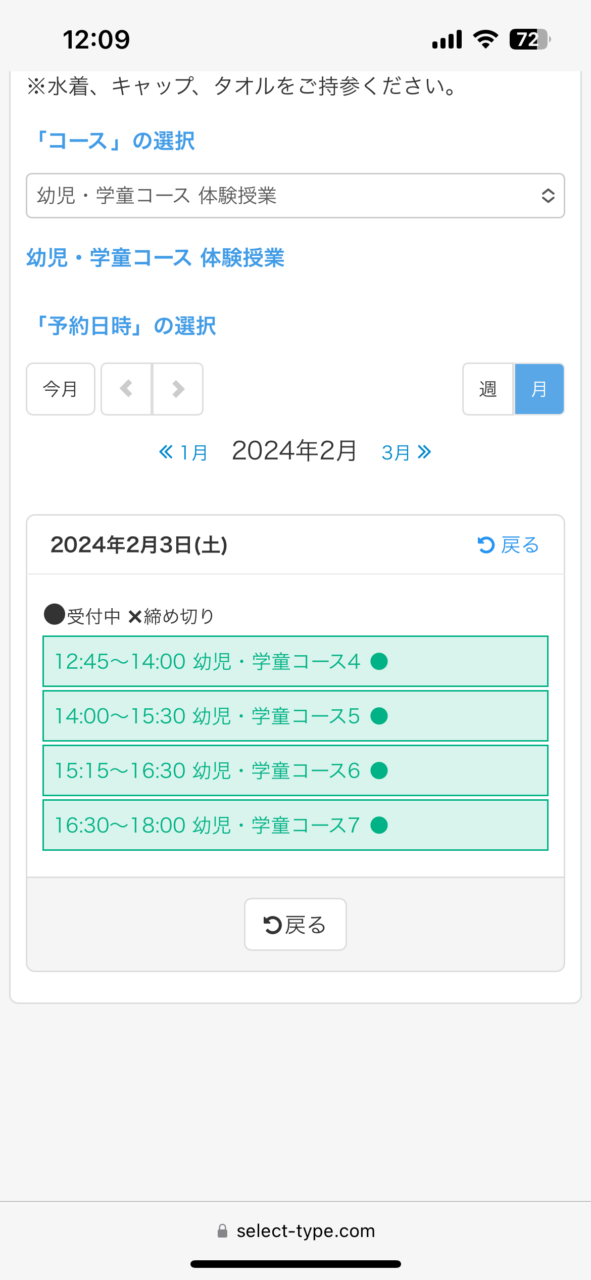The image size is (591, 1280).
Task: Click the dropdown arrows on course selector
Action: 548,196
